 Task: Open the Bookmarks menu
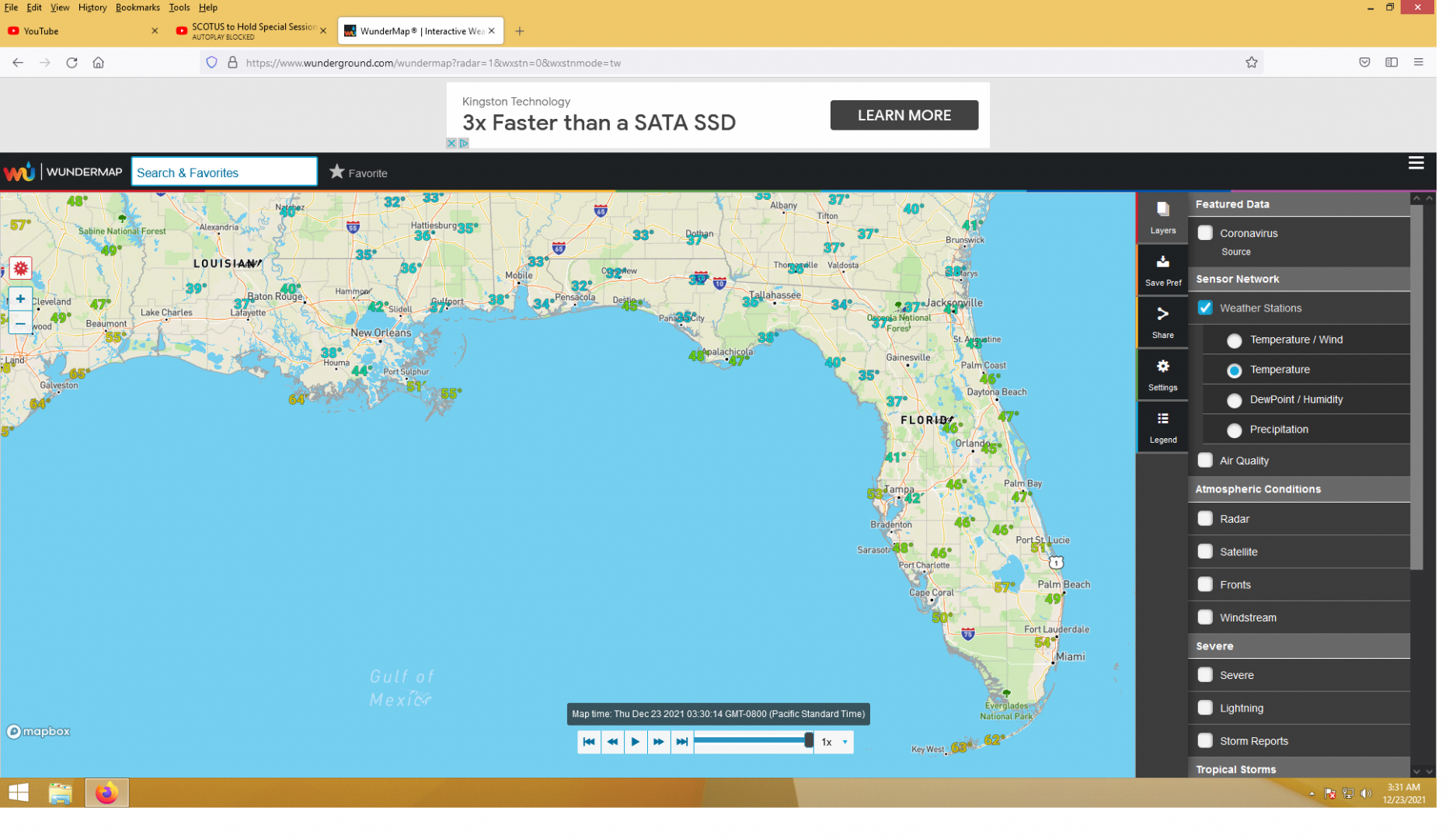(x=139, y=7)
